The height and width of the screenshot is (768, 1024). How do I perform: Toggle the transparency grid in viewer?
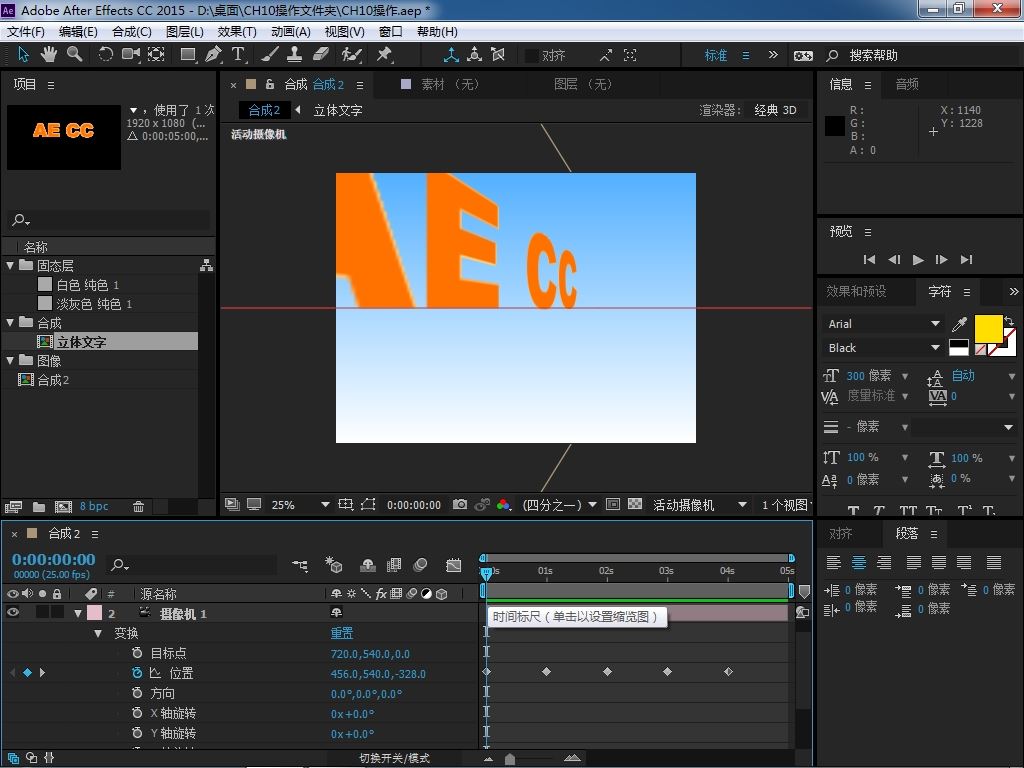[x=635, y=504]
